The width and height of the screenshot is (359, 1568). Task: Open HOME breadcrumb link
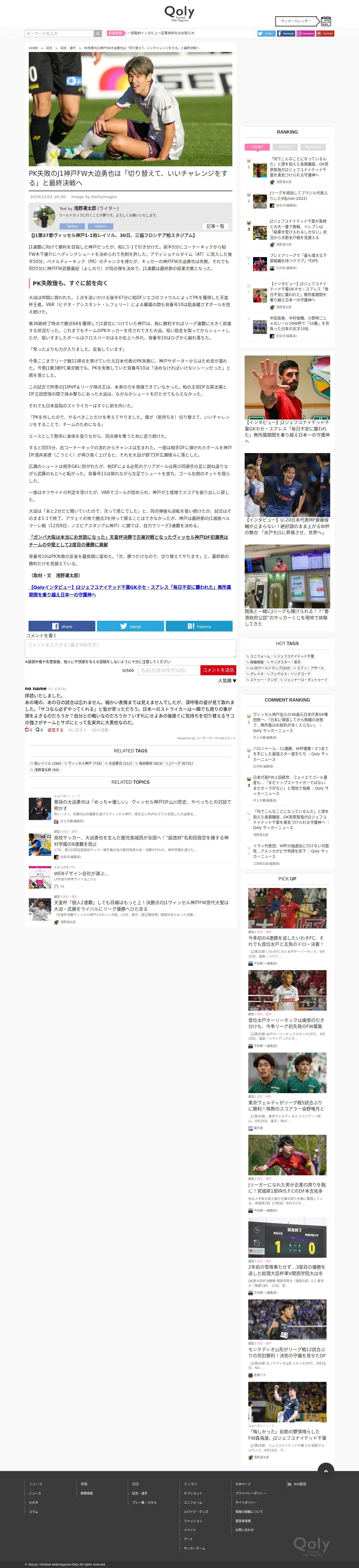tap(34, 48)
